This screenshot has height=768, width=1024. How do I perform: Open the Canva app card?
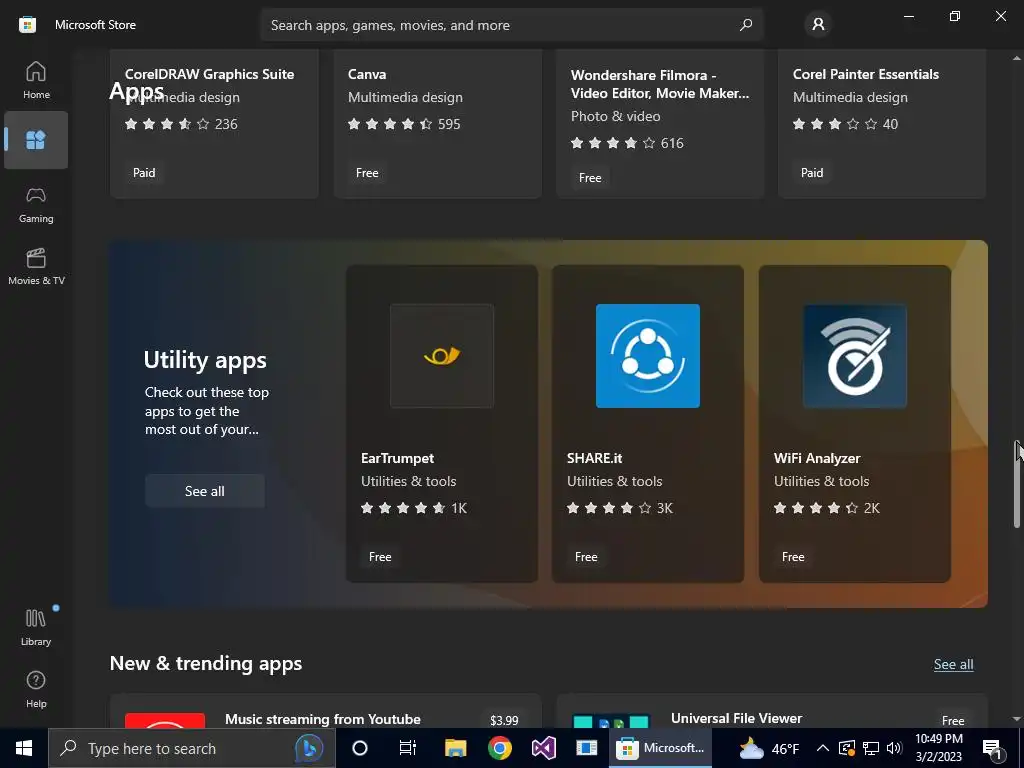click(x=438, y=124)
